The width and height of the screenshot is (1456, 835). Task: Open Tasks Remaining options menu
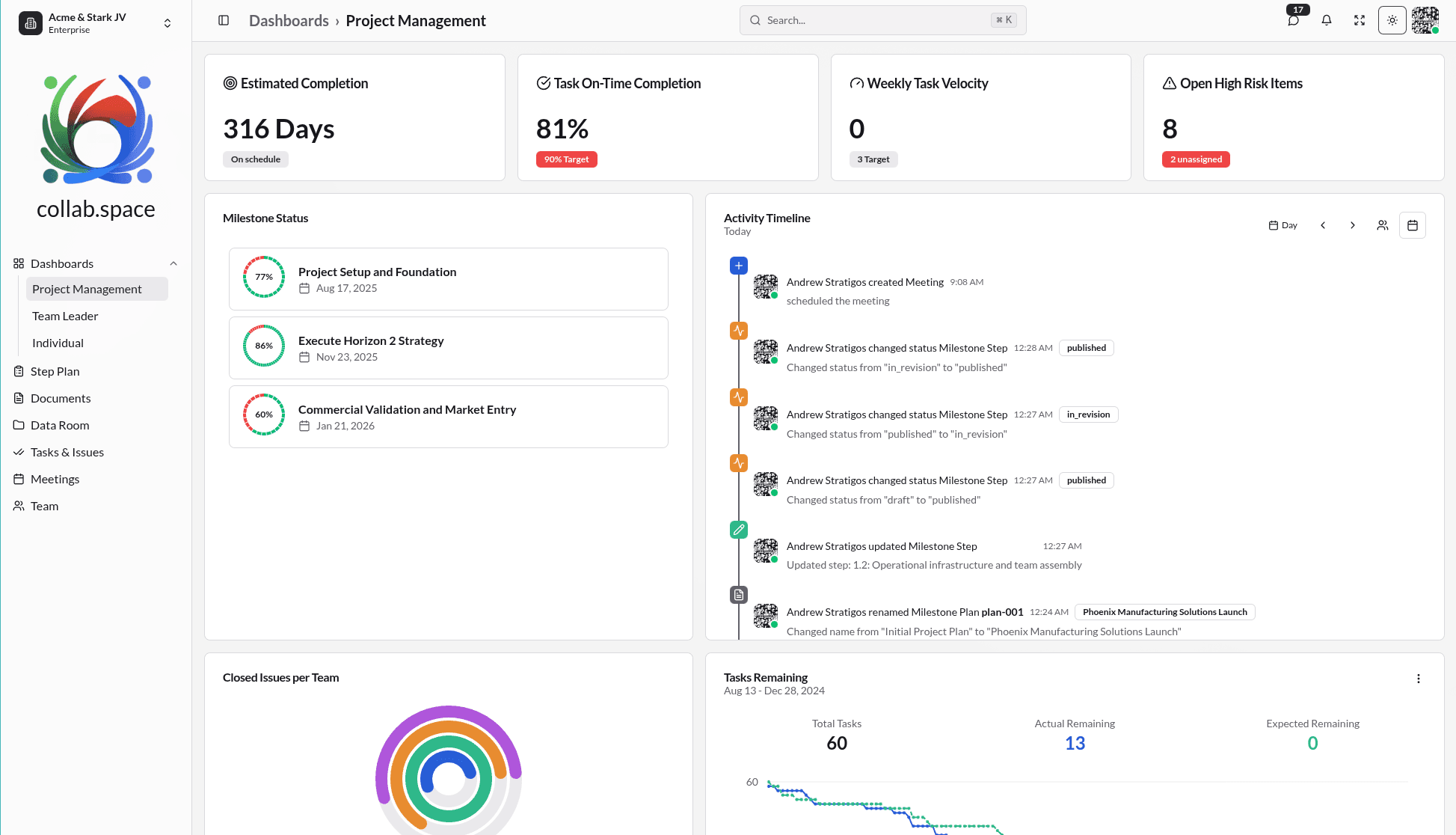coord(1418,679)
